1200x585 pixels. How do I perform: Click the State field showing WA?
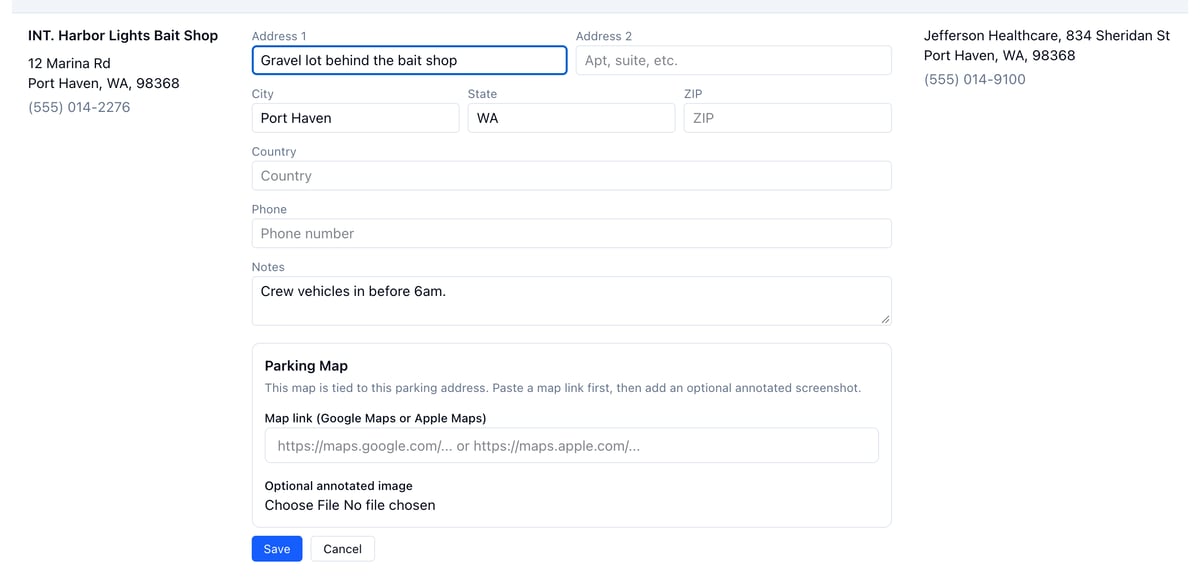point(571,118)
